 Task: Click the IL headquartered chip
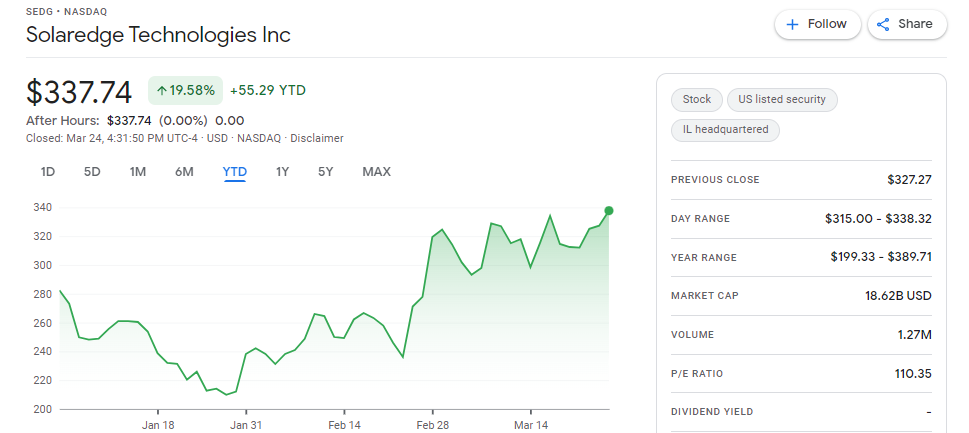726,130
